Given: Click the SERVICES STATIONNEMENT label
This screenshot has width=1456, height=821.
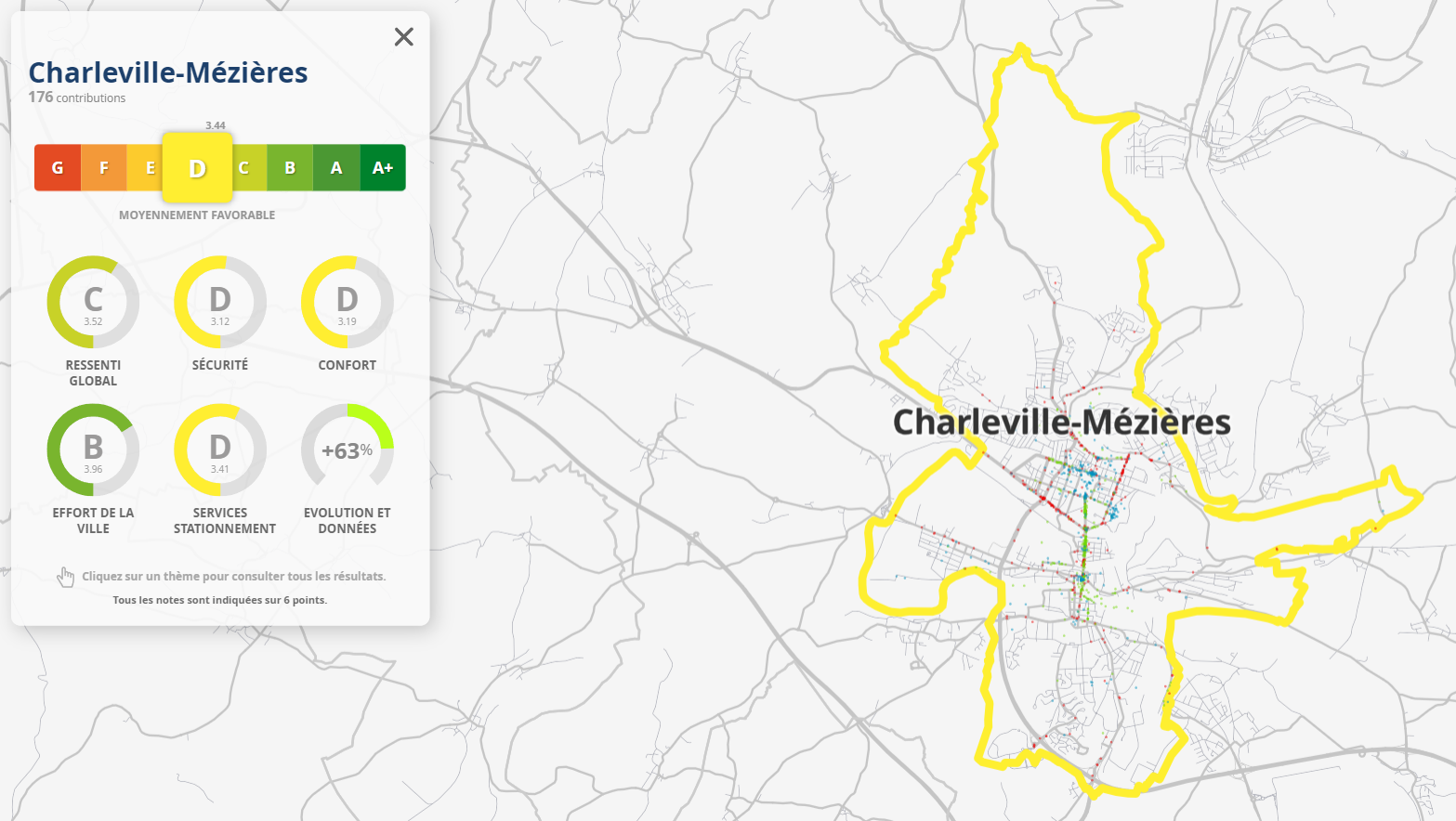Looking at the screenshot, I should click(x=225, y=521).
